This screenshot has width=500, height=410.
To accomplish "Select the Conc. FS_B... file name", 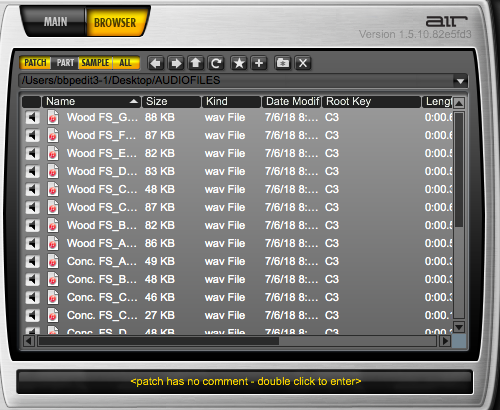I will click(102, 279).
